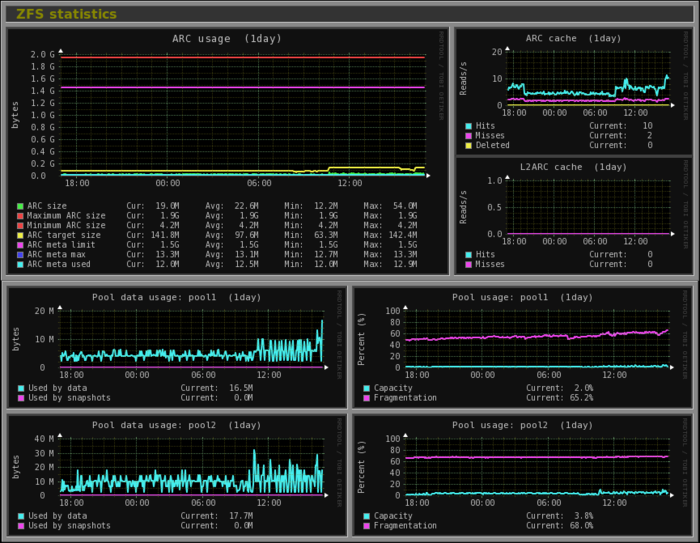Viewport: 700px width, 543px height.
Task: Click the ZFS statistics section title
Action: pyautogui.click(x=66, y=14)
